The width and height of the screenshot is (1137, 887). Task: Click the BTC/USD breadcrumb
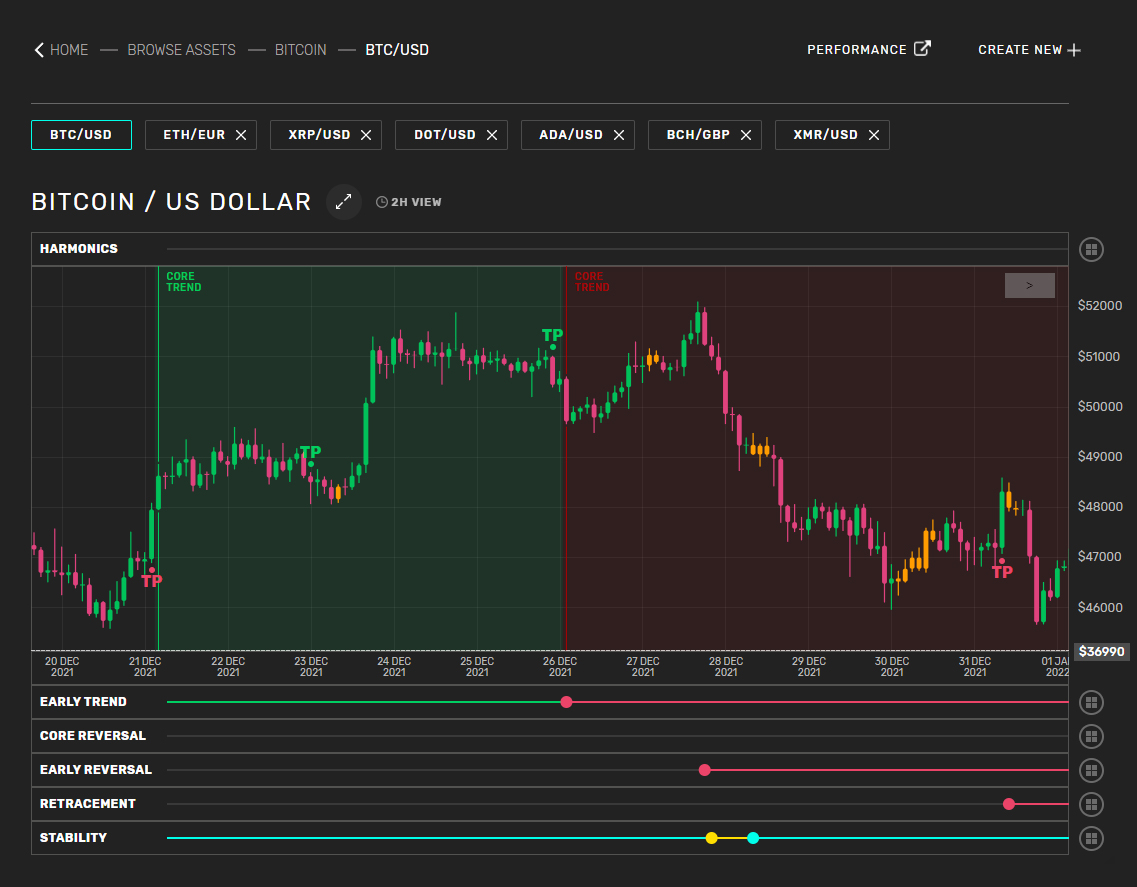point(397,50)
